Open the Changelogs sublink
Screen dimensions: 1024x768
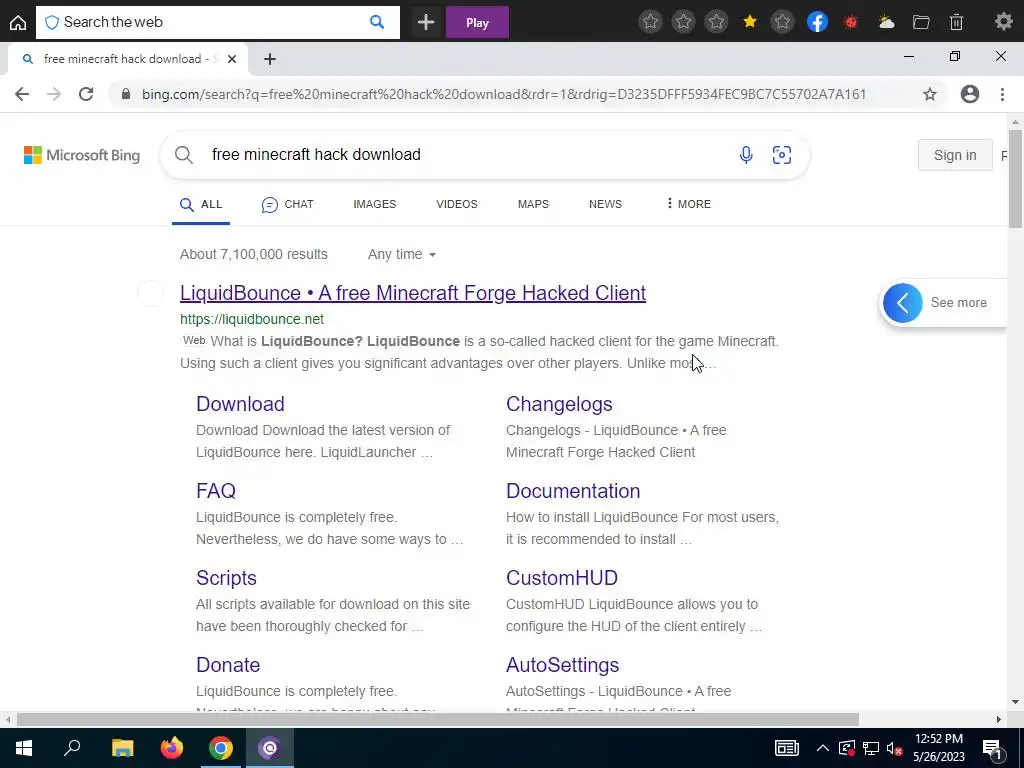(559, 404)
